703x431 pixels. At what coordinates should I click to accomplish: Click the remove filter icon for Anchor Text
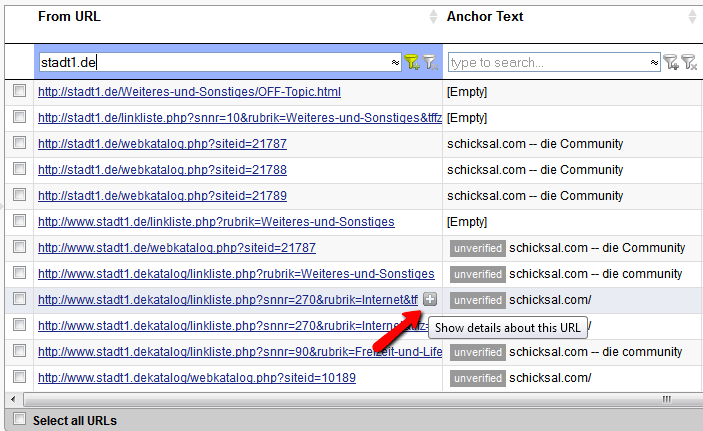(x=689, y=62)
